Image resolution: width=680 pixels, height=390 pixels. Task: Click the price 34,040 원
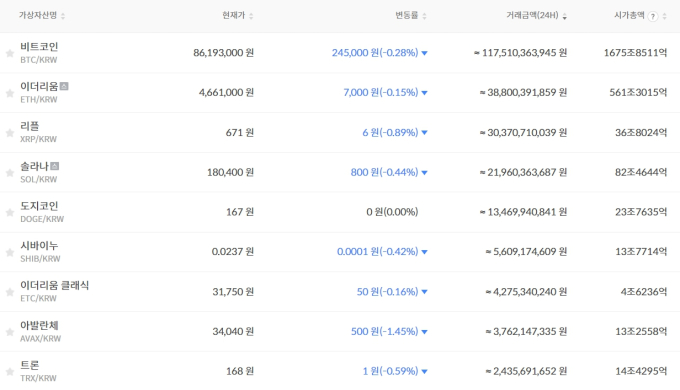(x=233, y=332)
